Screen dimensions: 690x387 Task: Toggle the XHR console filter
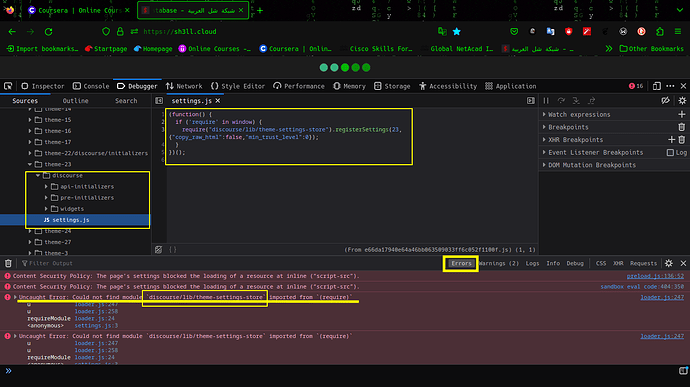tap(618, 263)
